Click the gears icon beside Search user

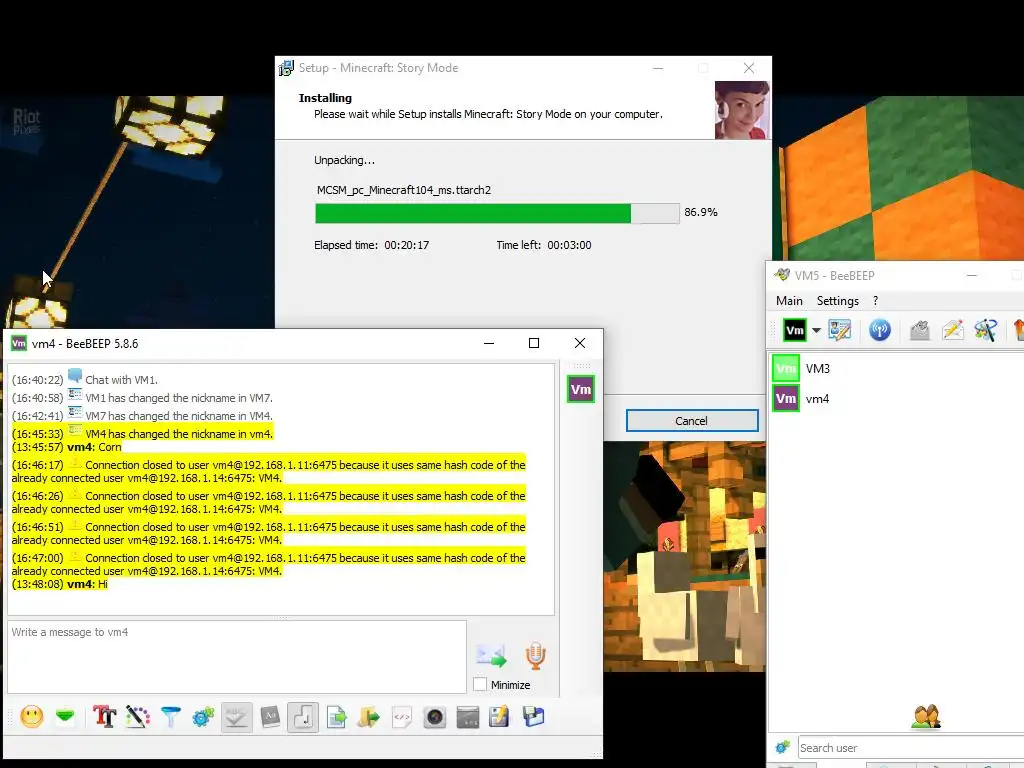pyautogui.click(x=782, y=746)
